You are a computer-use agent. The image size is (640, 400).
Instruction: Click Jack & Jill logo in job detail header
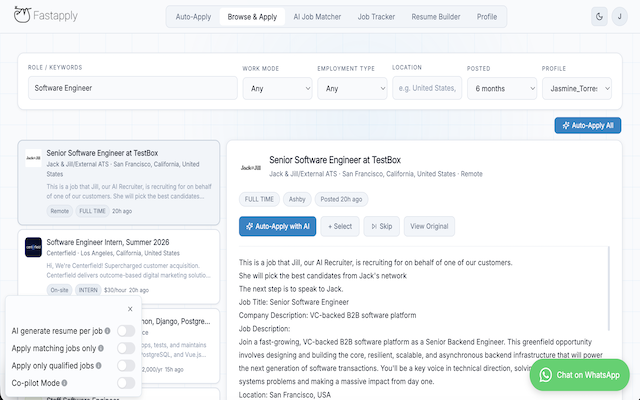point(251,167)
